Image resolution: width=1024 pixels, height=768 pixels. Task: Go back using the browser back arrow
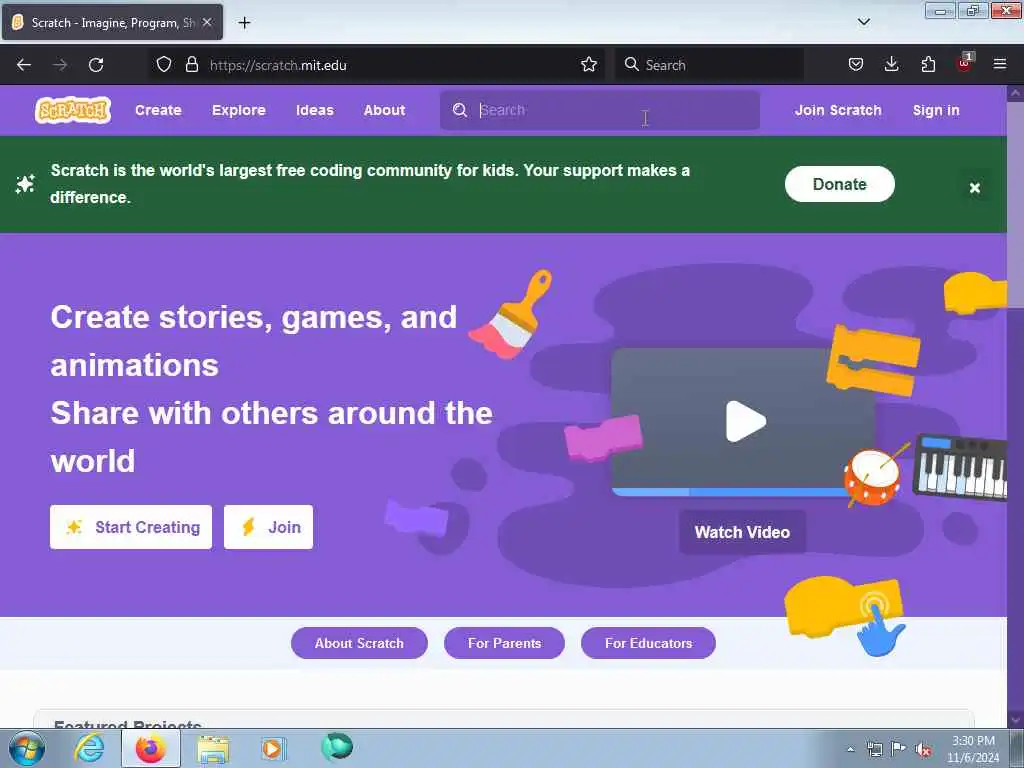coord(24,65)
